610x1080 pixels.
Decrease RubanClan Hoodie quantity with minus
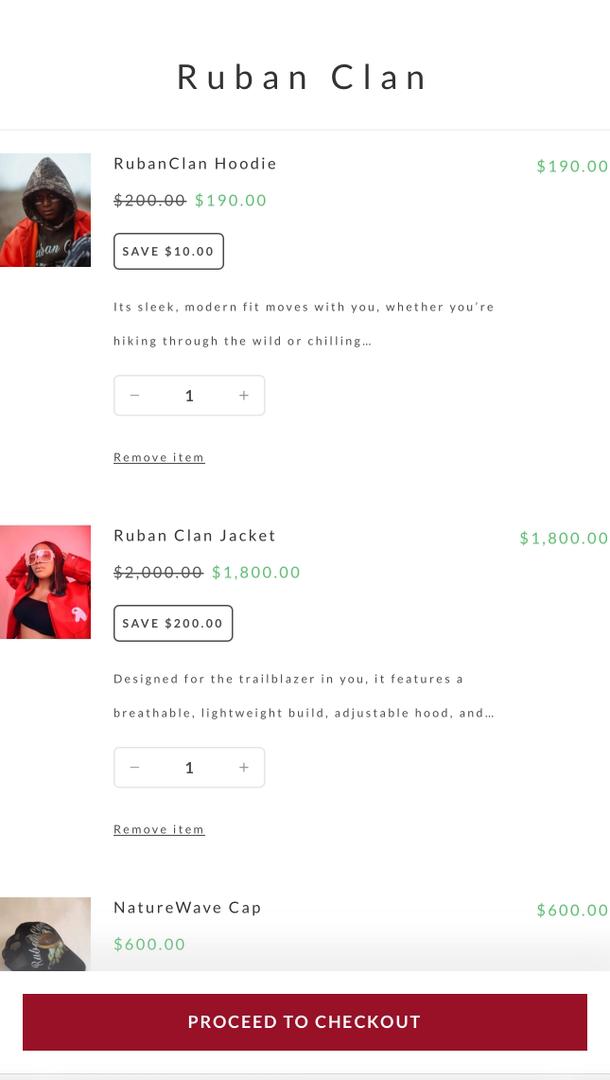135,395
